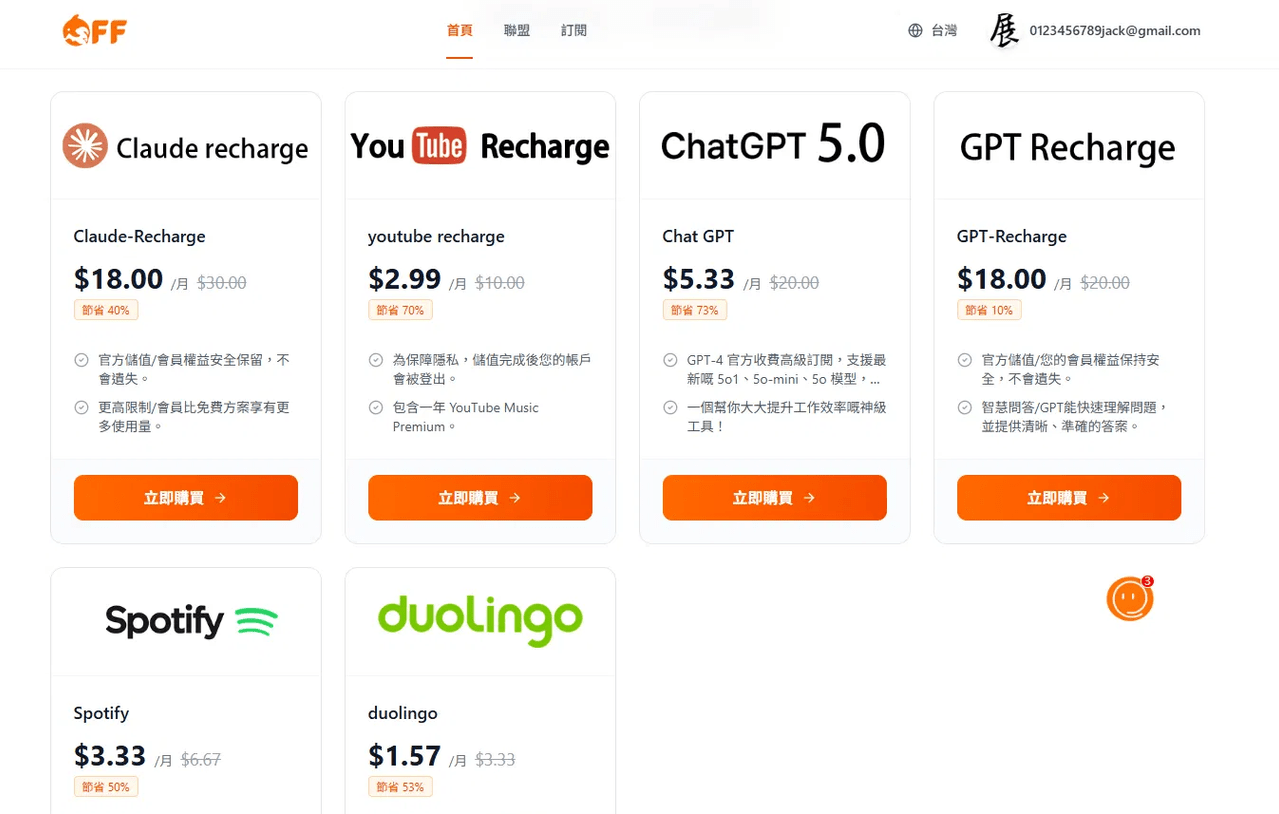1279x814 pixels.
Task: Click the orange FF site logo
Action: click(94, 31)
